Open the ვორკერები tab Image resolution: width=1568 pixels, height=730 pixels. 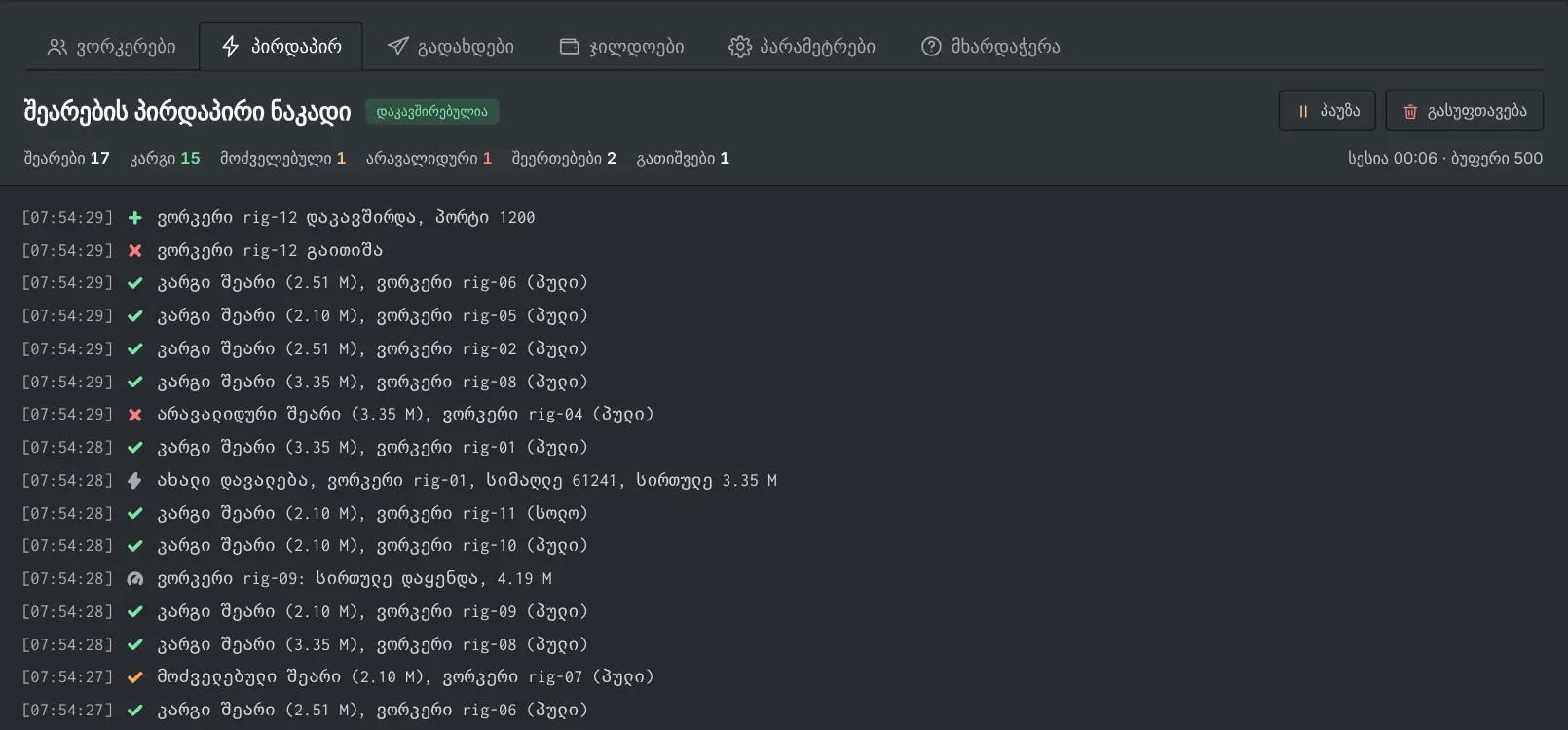(111, 47)
